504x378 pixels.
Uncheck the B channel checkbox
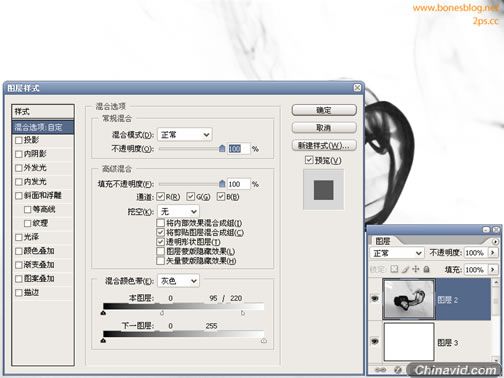coord(221,196)
